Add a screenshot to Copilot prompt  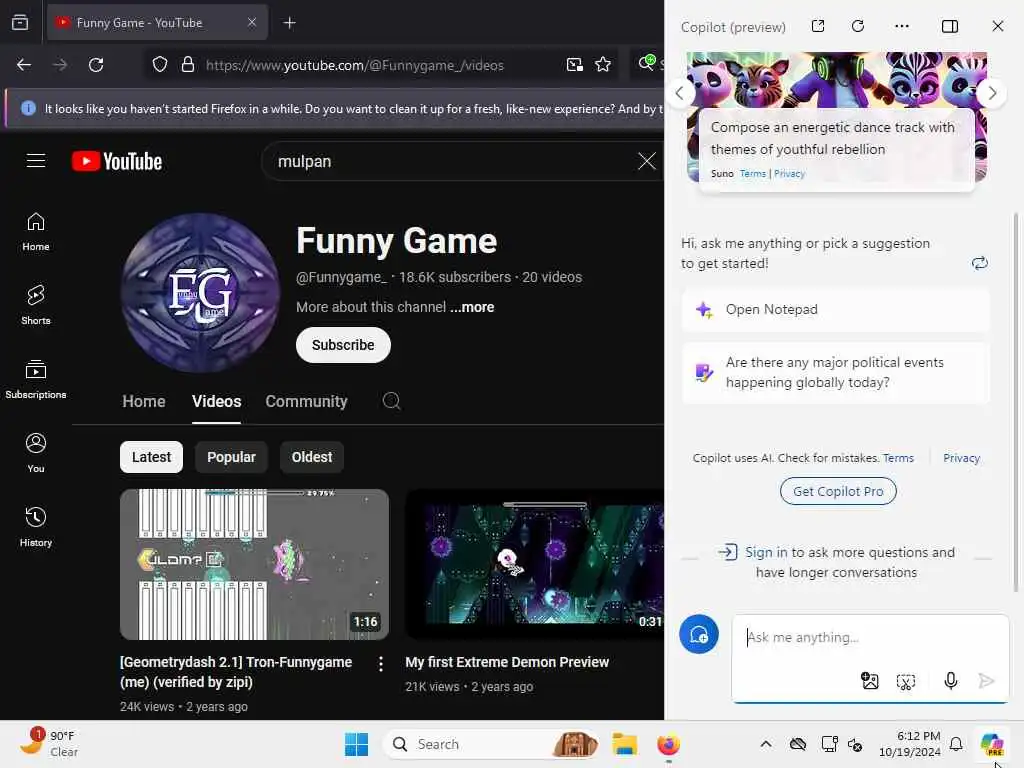pyautogui.click(x=906, y=682)
